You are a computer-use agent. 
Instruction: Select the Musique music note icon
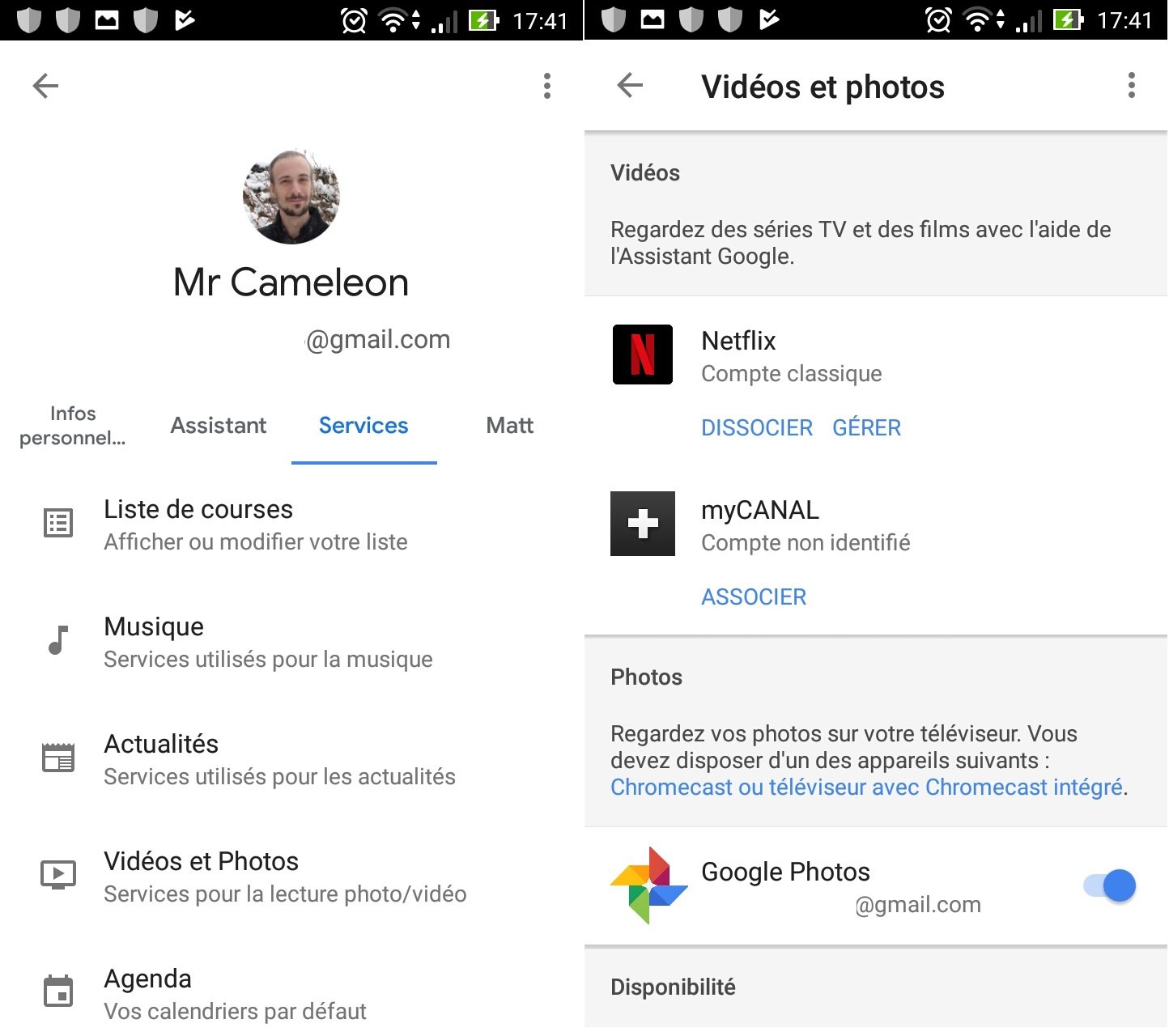tap(56, 640)
